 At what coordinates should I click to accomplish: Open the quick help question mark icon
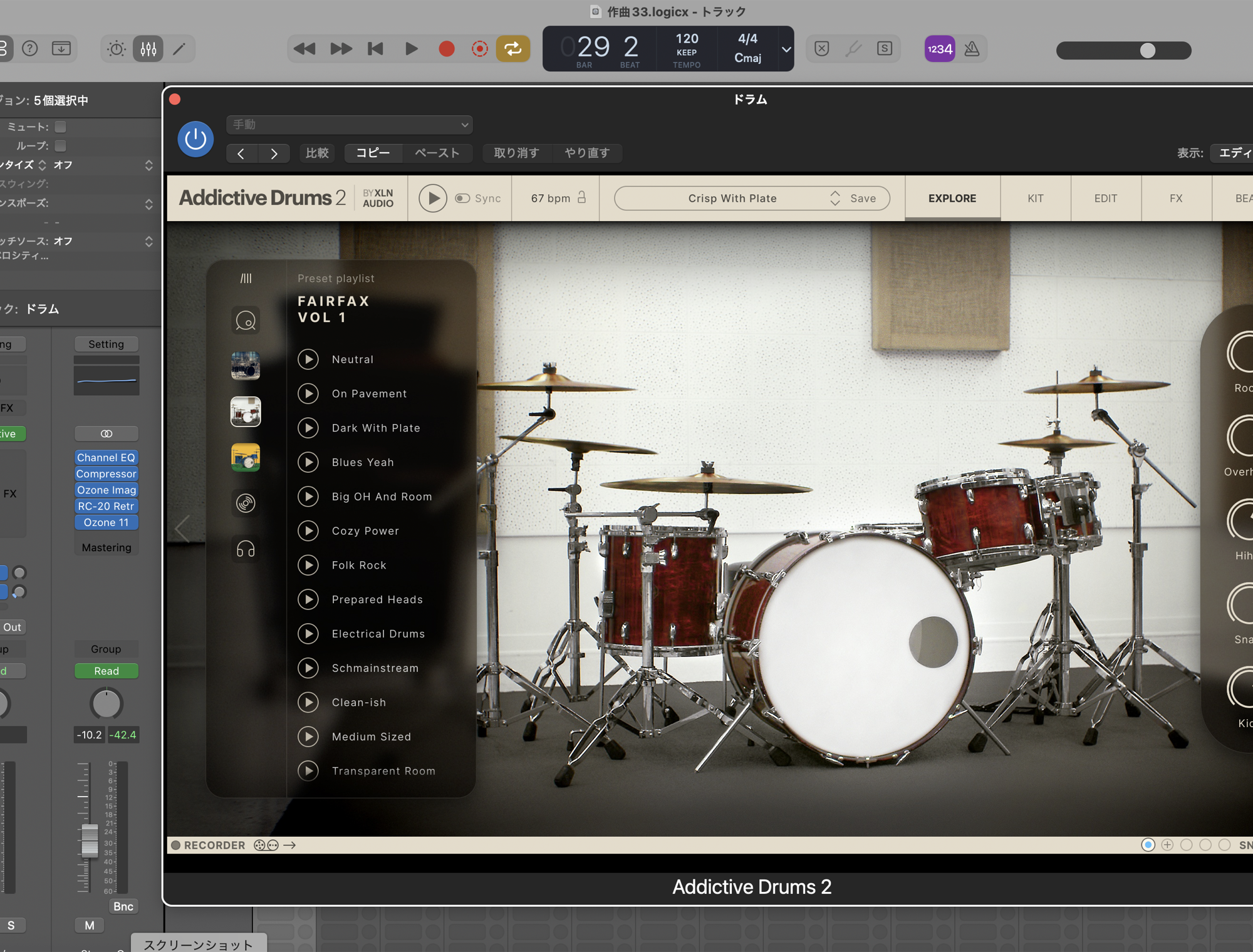point(29,49)
